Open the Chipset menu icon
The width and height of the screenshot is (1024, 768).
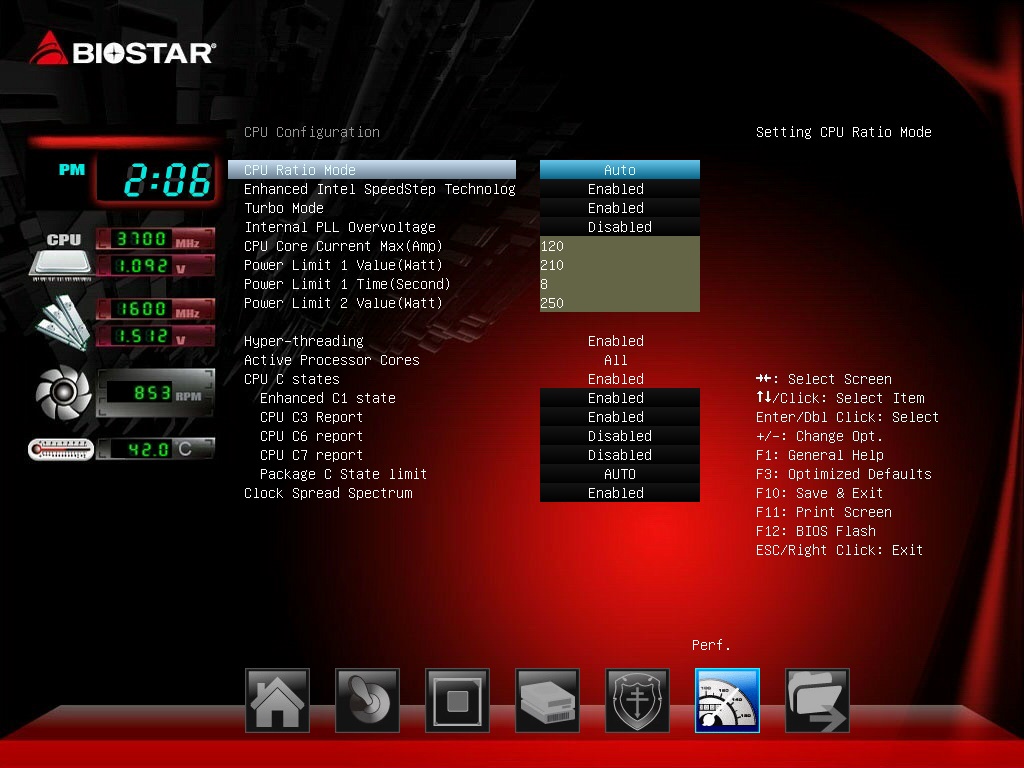457,700
